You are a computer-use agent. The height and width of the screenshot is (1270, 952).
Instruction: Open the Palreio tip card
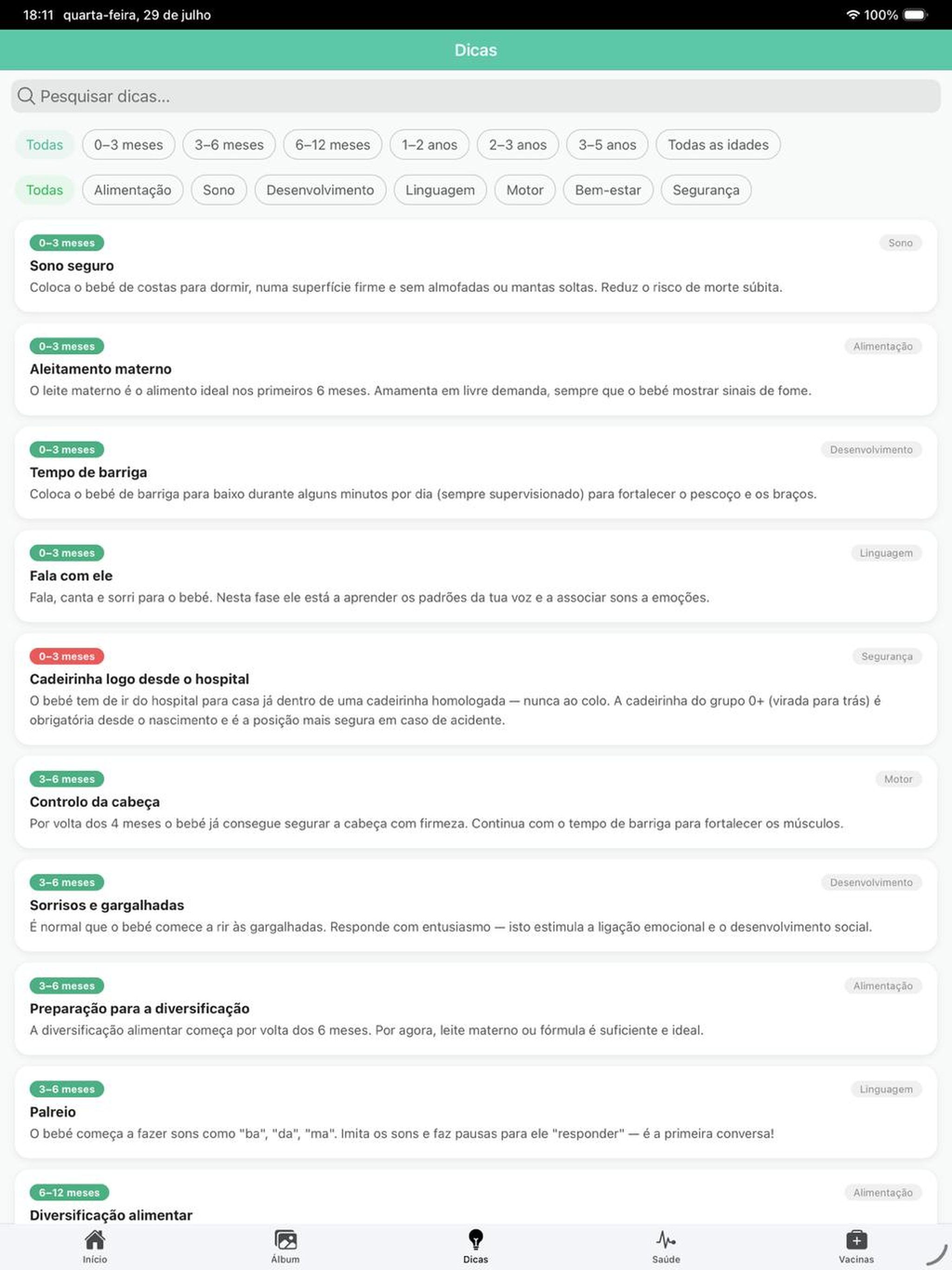point(476,1112)
